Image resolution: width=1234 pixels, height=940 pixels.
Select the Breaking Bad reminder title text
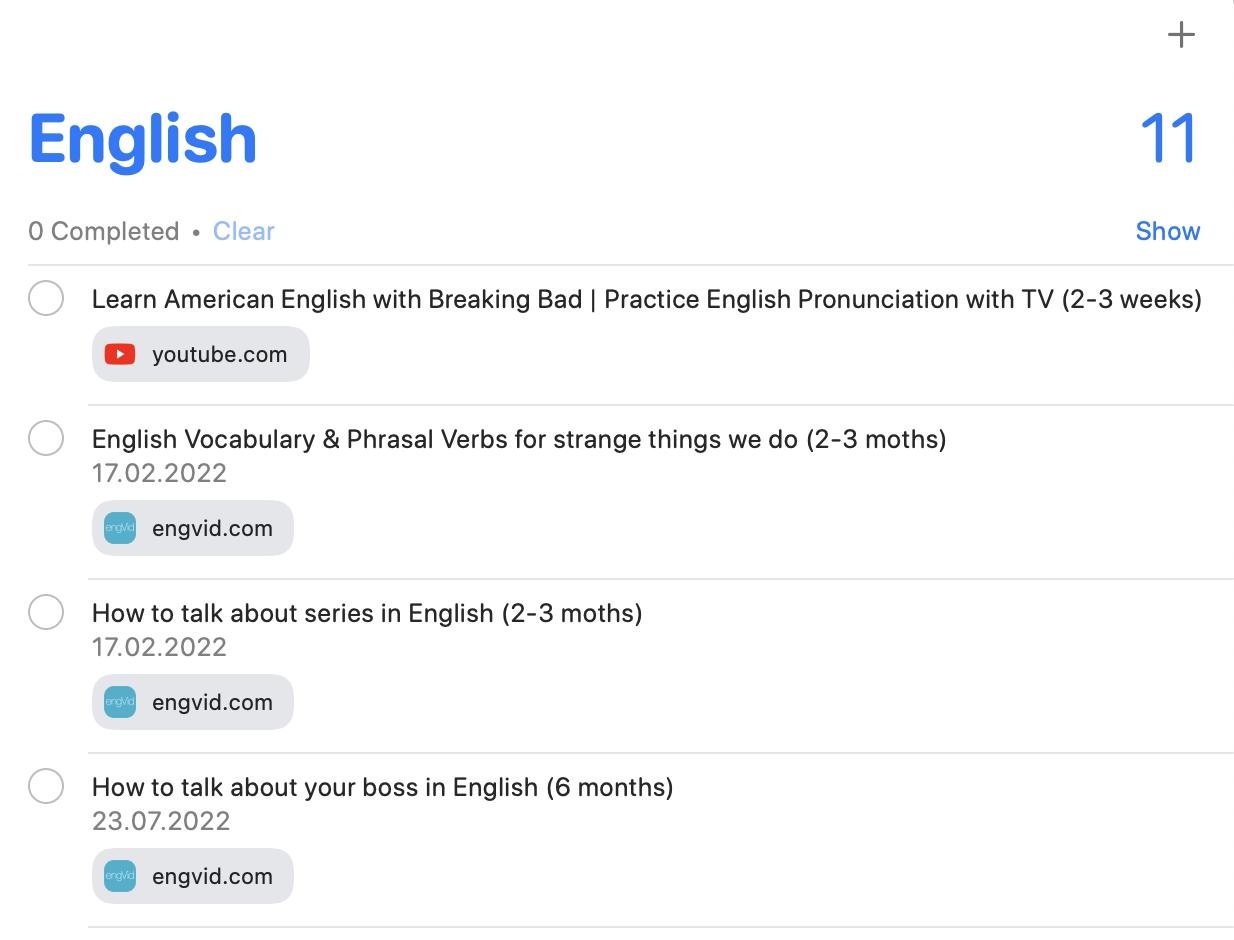coord(646,299)
